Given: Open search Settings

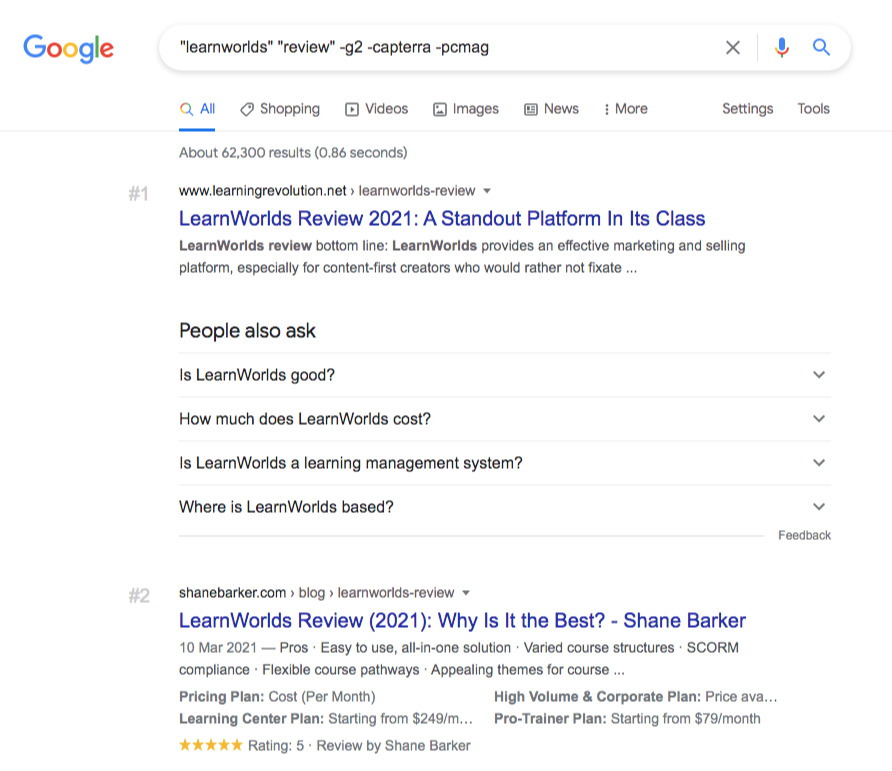Looking at the screenshot, I should (x=748, y=109).
